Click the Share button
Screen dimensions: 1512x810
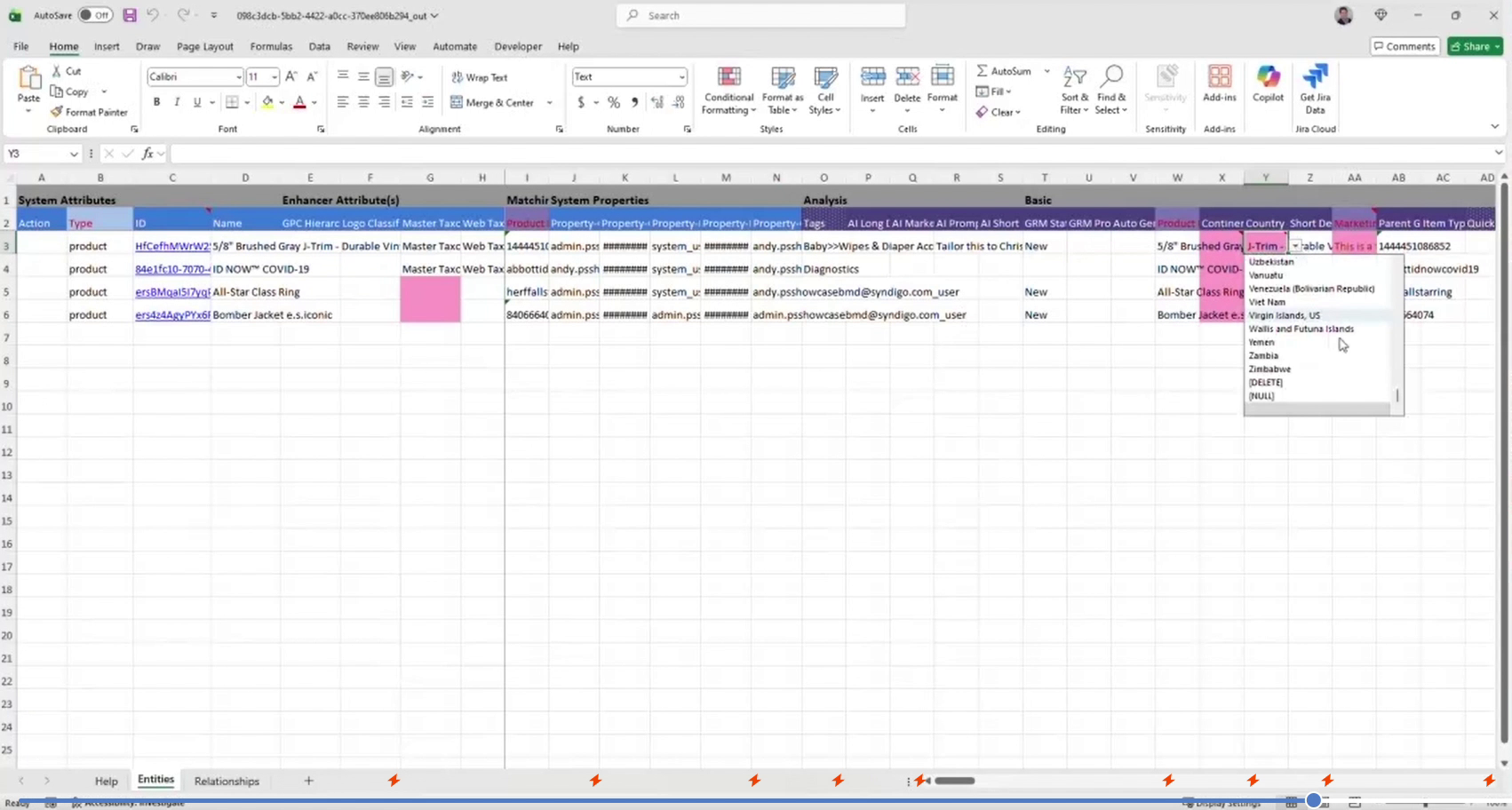coord(1474,46)
